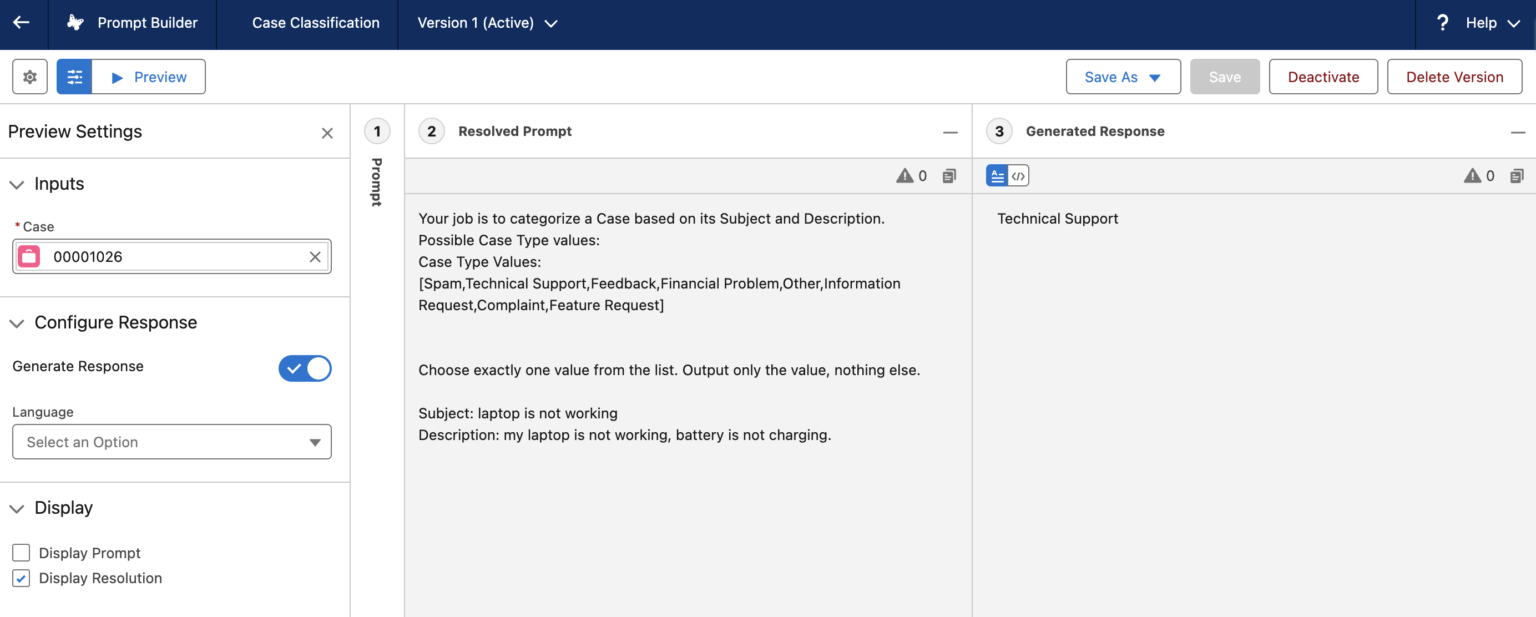The width and height of the screenshot is (1536, 617).
Task: Check the Display Prompt checkbox
Action: tap(21, 553)
